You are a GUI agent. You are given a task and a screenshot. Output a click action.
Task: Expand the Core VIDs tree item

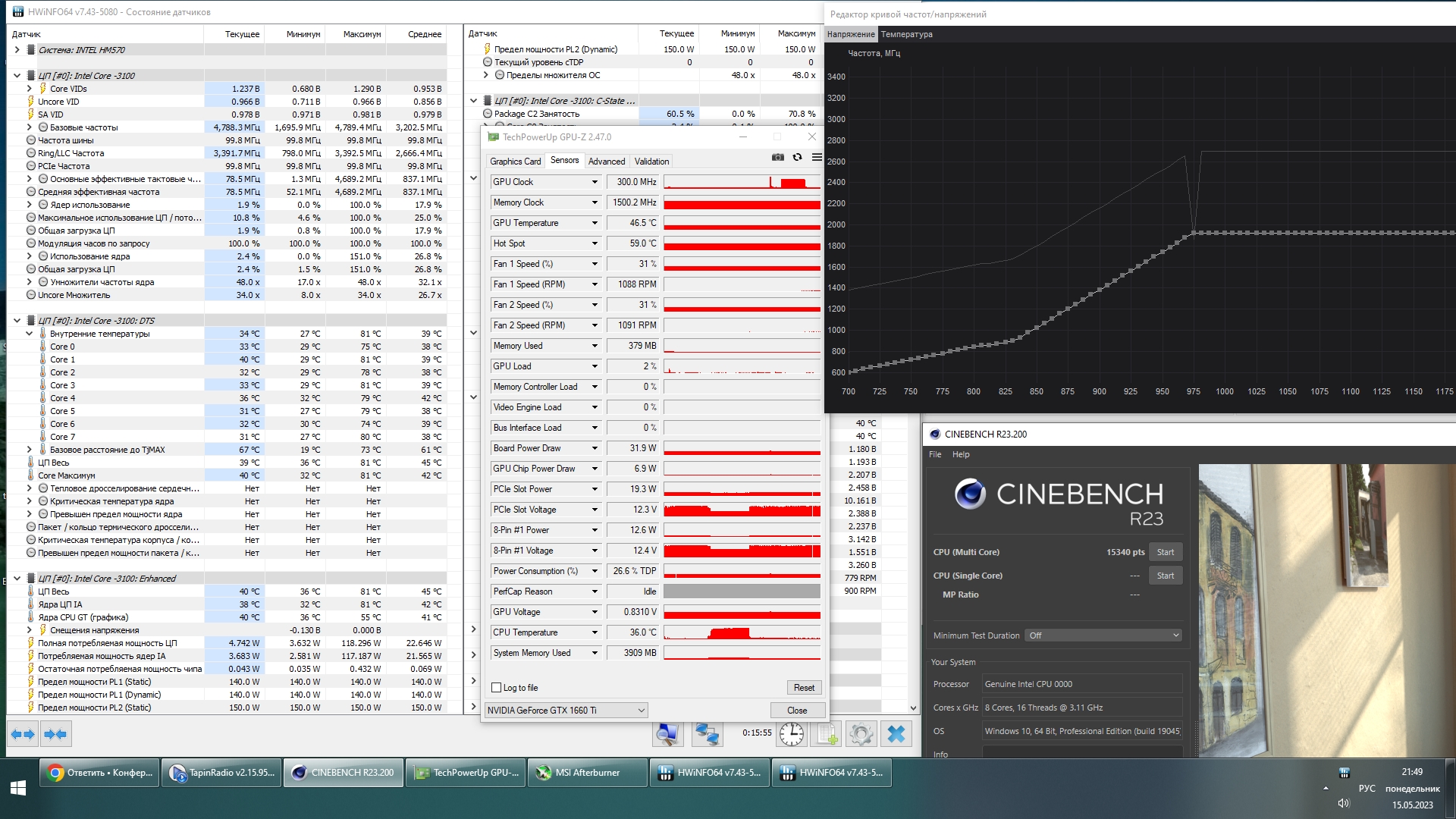point(30,89)
